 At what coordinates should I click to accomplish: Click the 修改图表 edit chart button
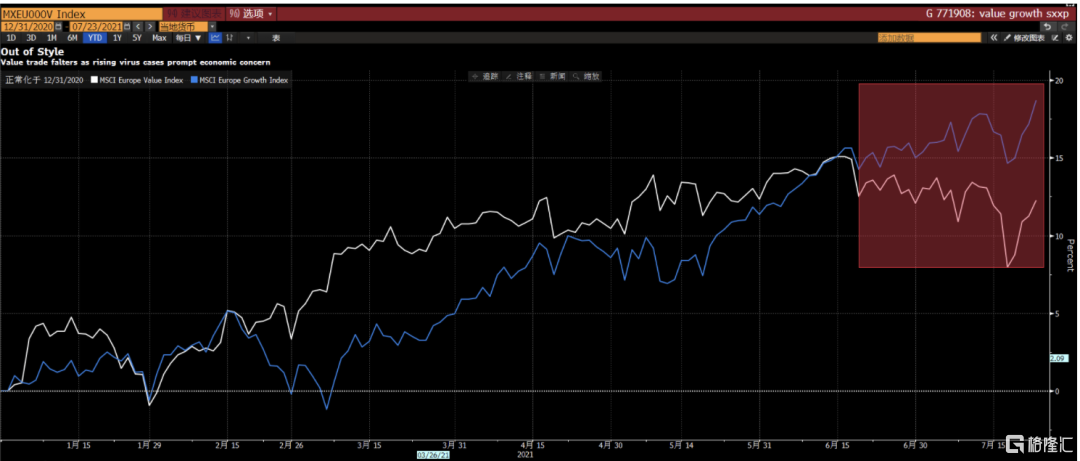point(1025,38)
